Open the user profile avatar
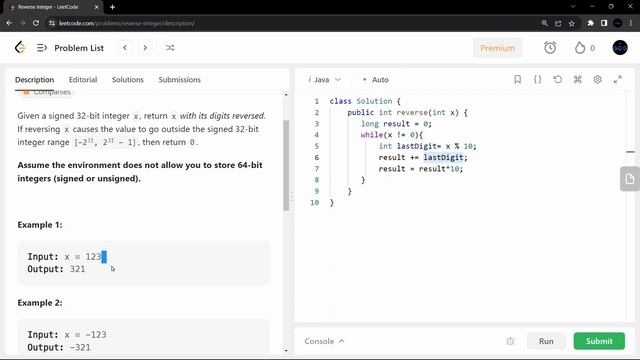 620,48
